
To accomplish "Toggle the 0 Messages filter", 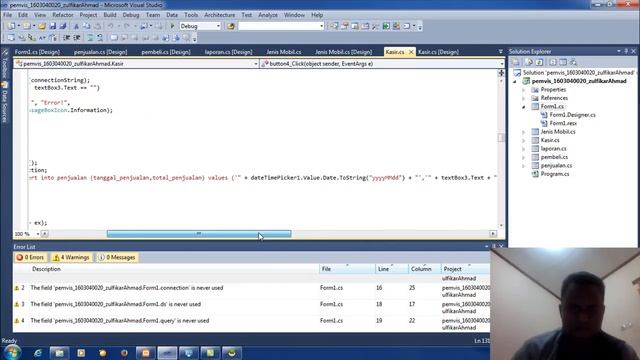I will point(116,258).
